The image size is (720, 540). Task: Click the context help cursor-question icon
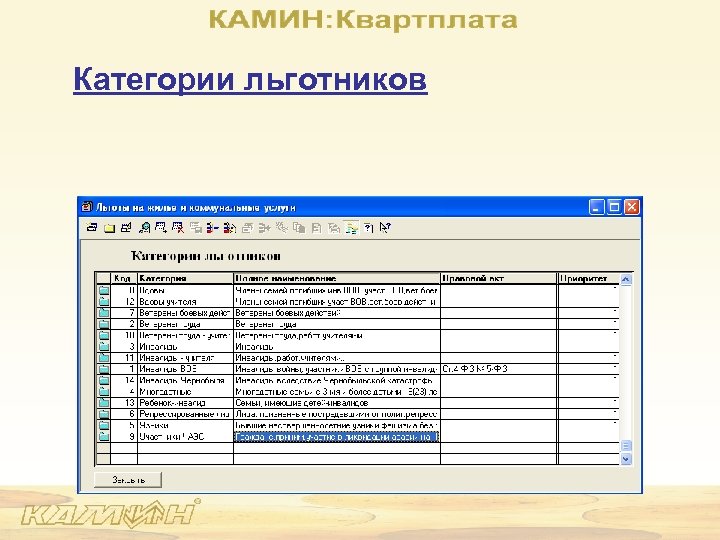pyautogui.click(x=385, y=228)
